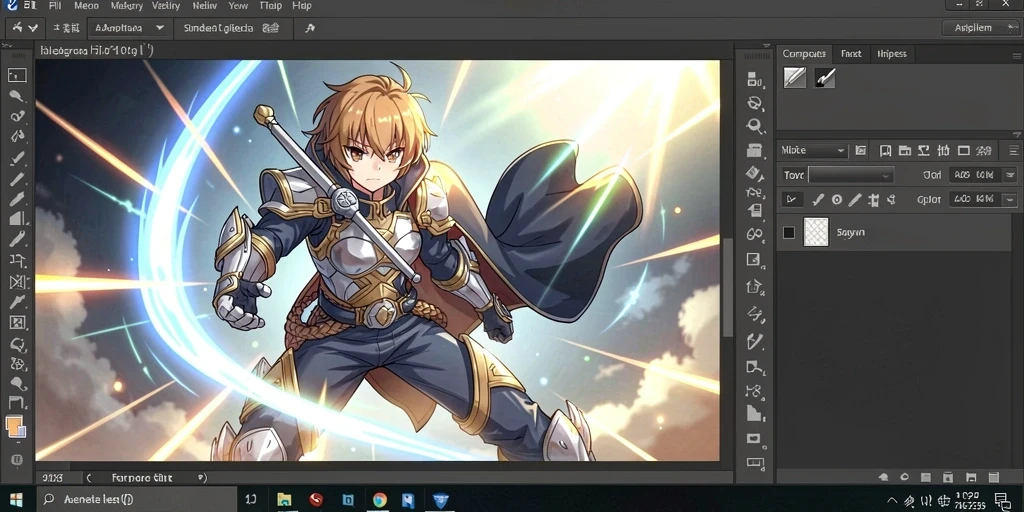This screenshot has height=512, width=1024.
Task: Select the magnifier icon in right tool strip
Action: point(755,126)
